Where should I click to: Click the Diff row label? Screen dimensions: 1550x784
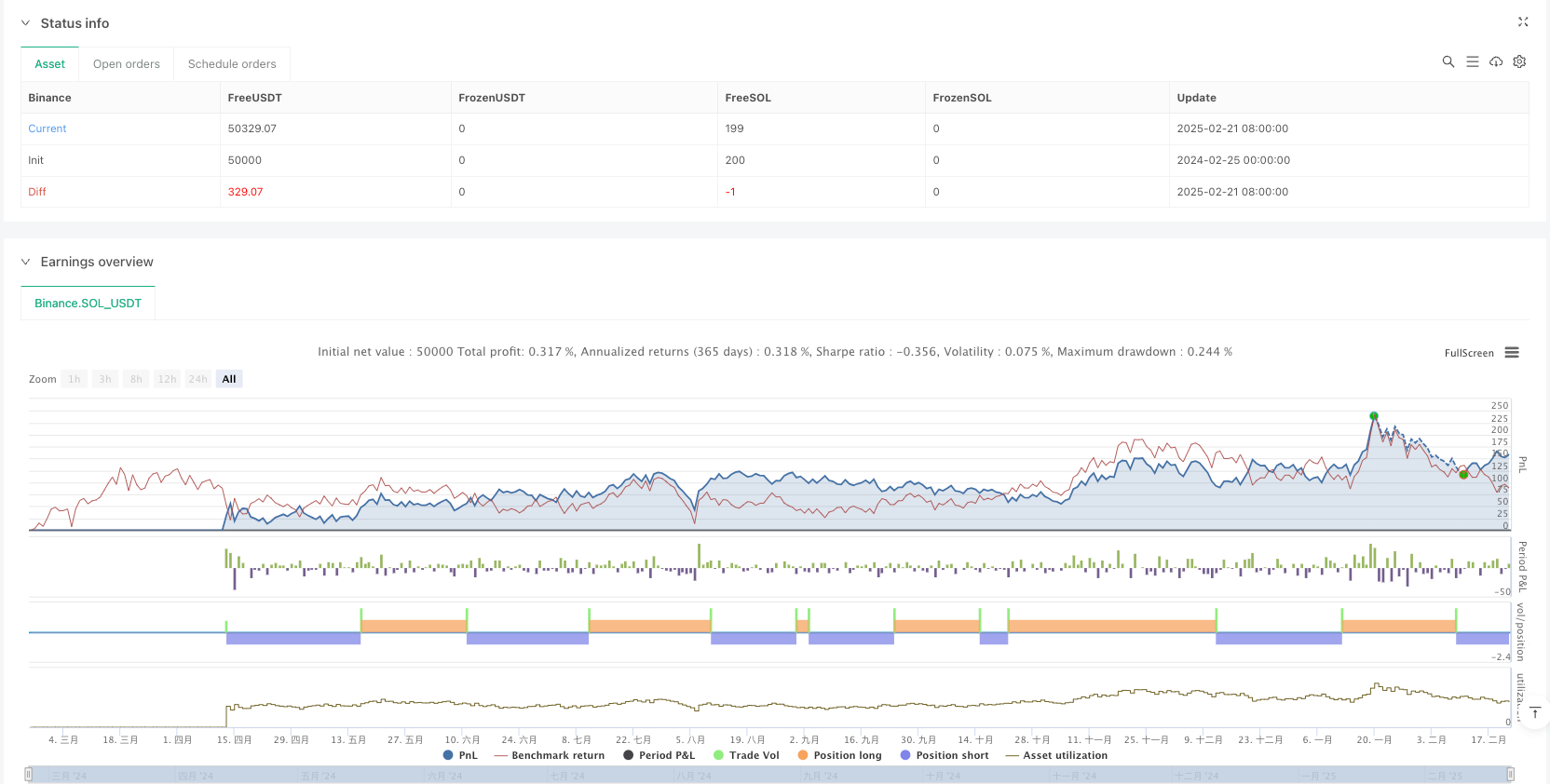(37, 192)
